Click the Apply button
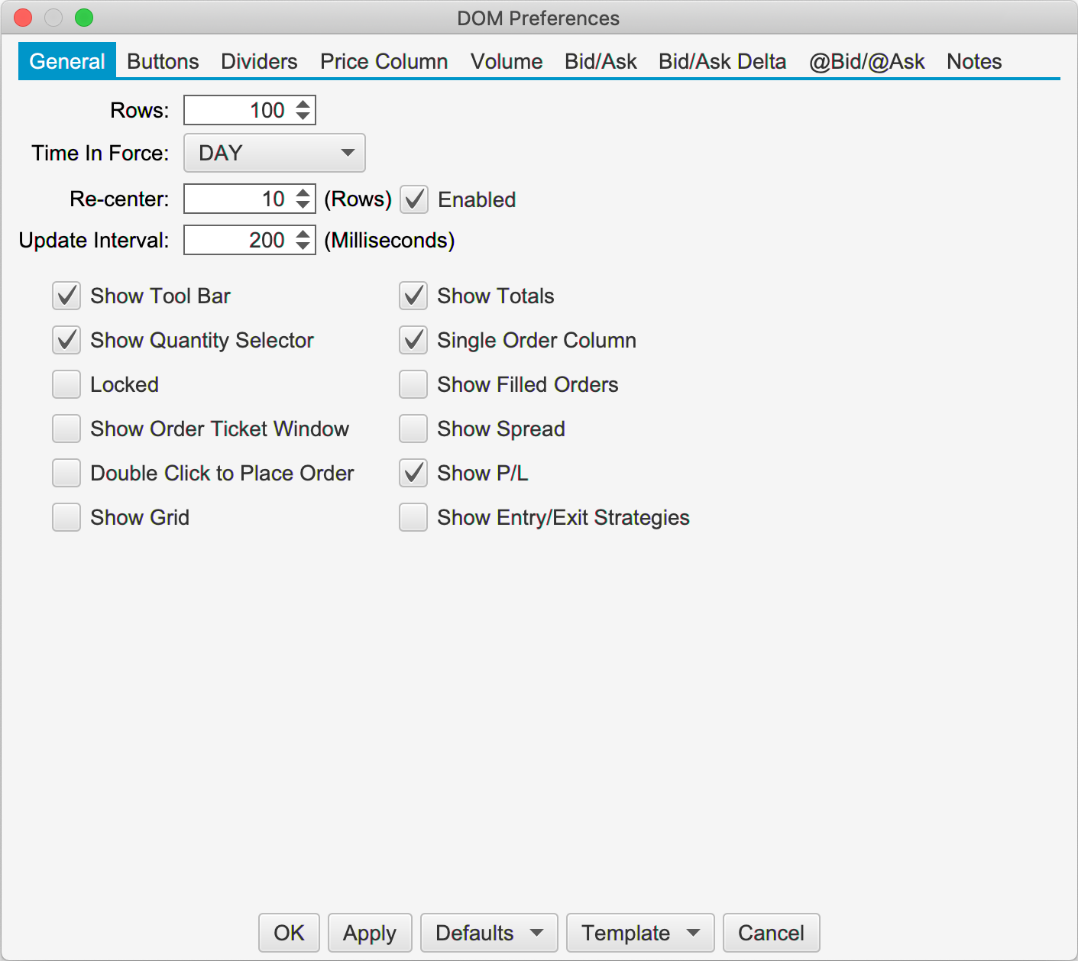Image resolution: width=1078 pixels, height=961 pixels. pos(369,933)
